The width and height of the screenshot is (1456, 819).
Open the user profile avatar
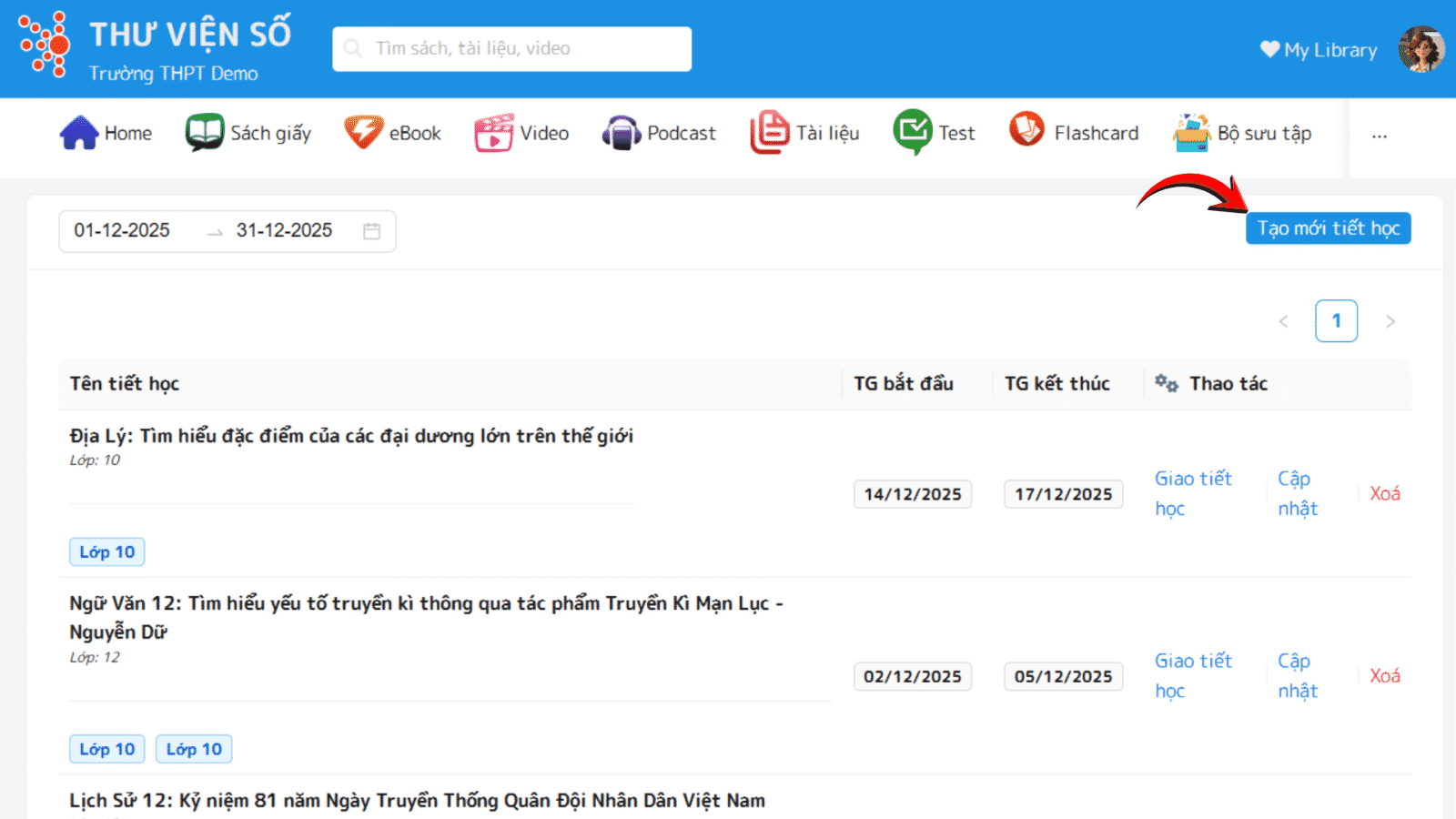pos(1421,49)
